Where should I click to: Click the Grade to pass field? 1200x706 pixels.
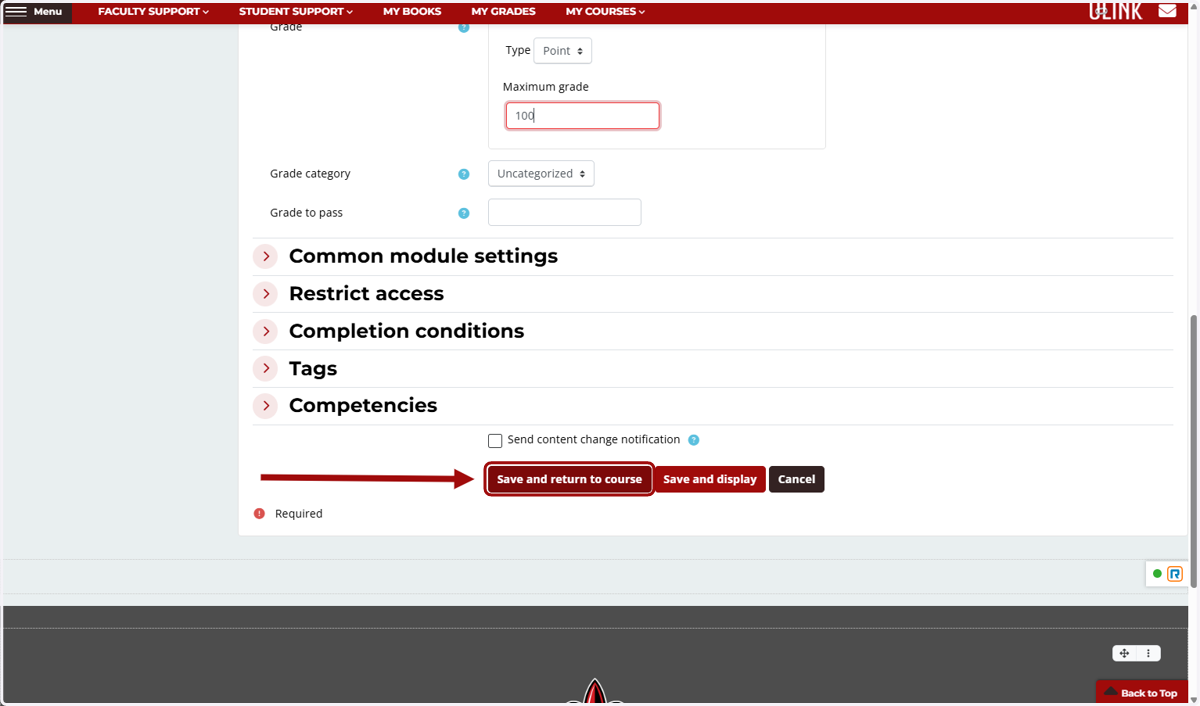[564, 212]
